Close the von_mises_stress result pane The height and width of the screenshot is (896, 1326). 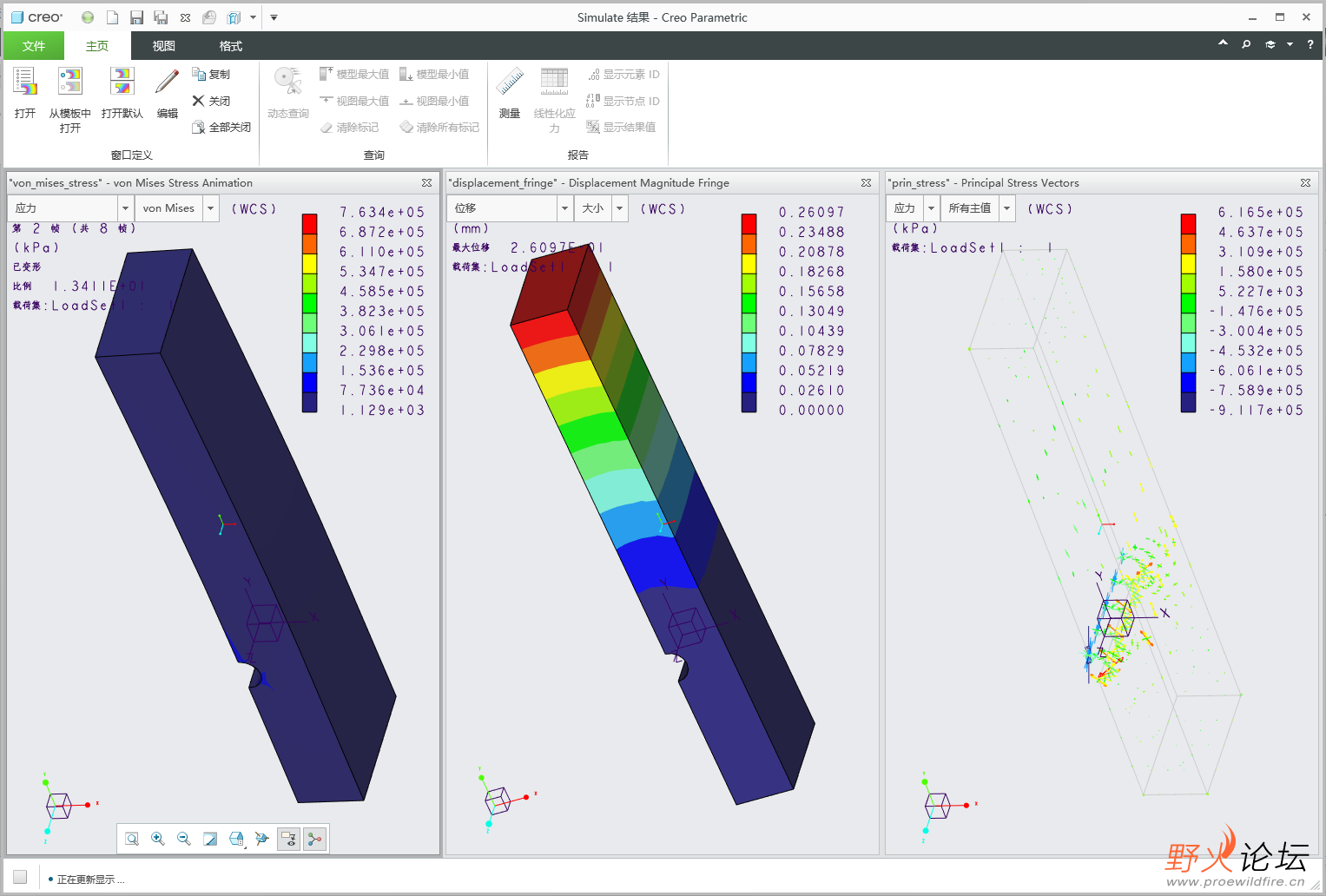pyautogui.click(x=426, y=183)
